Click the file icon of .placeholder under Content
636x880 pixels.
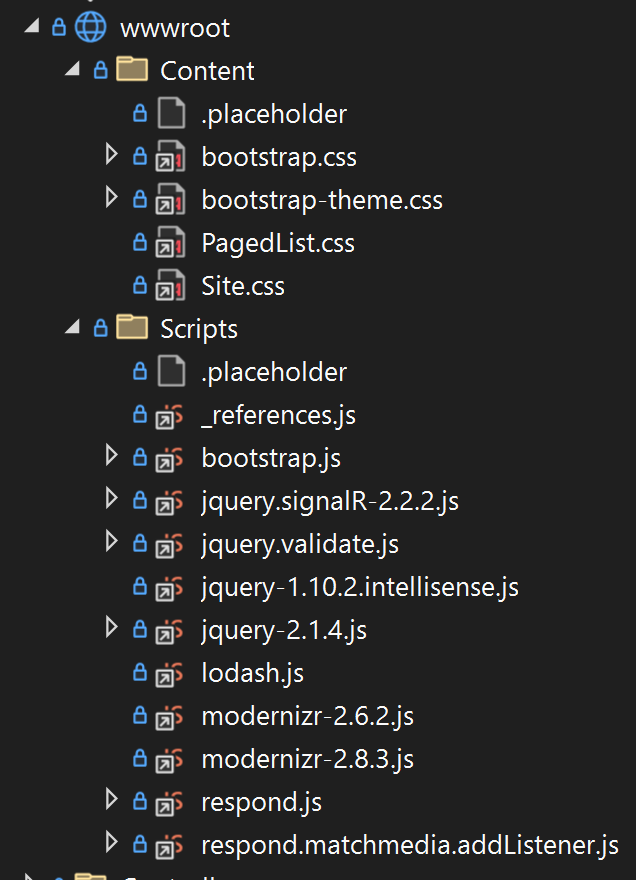click(x=171, y=113)
